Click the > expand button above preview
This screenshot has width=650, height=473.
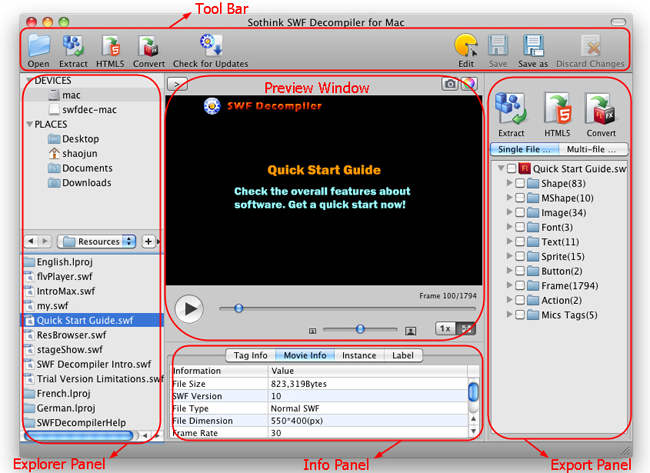(x=177, y=84)
